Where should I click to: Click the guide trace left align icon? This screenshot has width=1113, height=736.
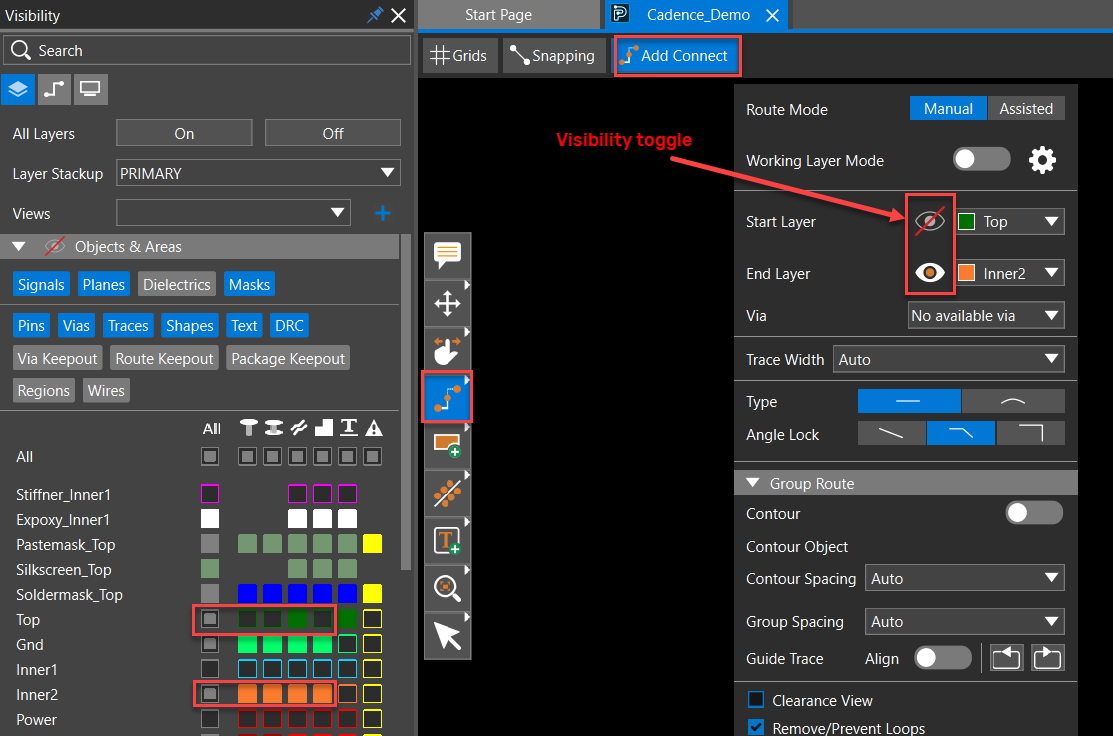coord(1007,658)
